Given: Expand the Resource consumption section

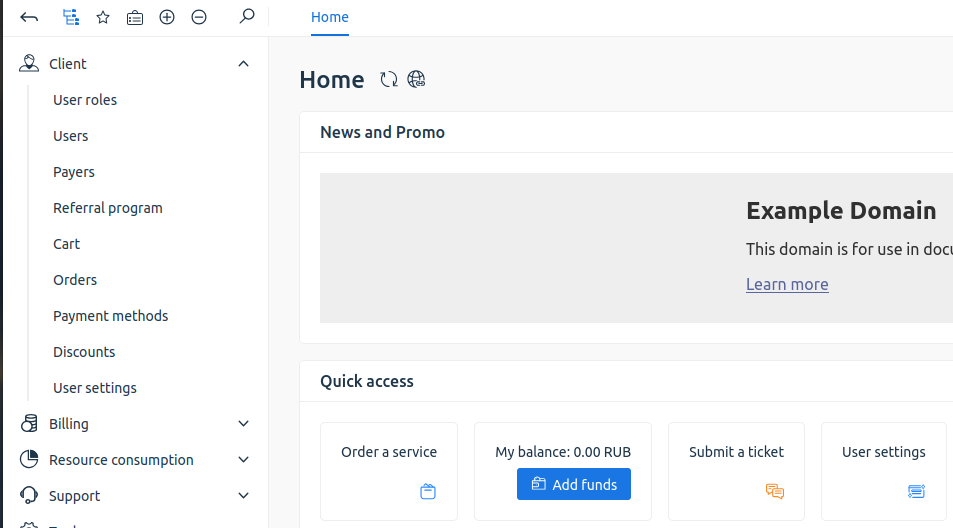Looking at the screenshot, I should pos(243,460).
